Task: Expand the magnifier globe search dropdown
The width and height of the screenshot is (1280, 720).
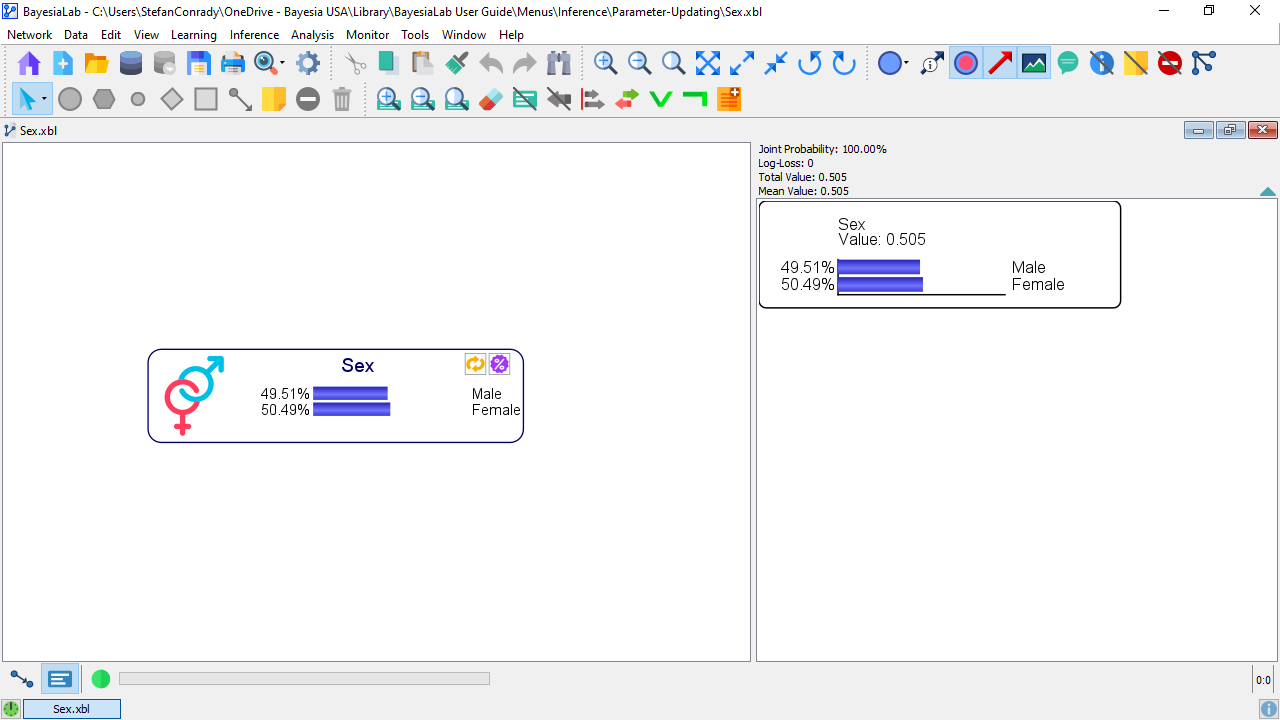Action: pos(282,64)
